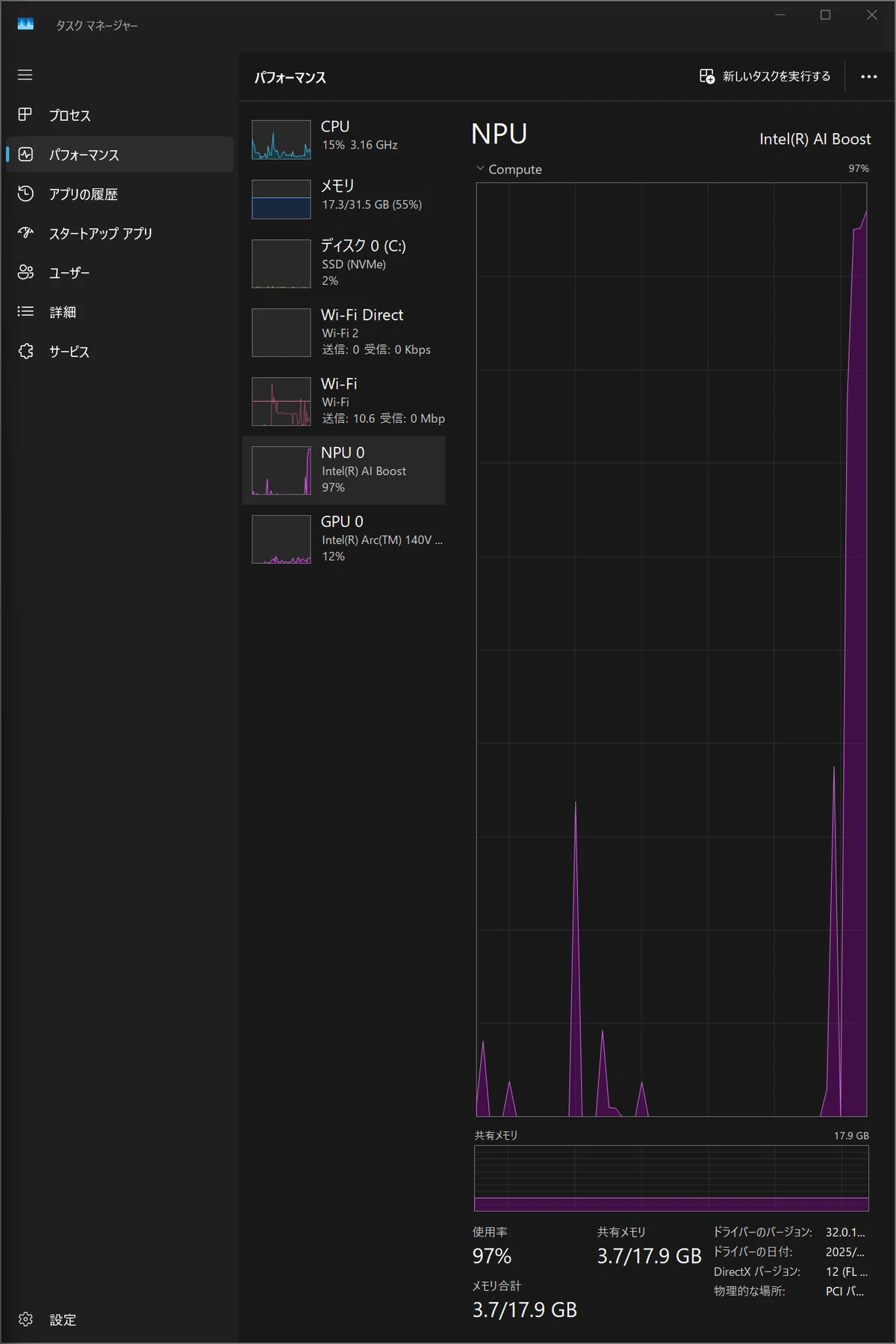Click the 新しいタスクを実行する icon
Image resolution: width=896 pixels, height=1344 pixels.
(706, 76)
